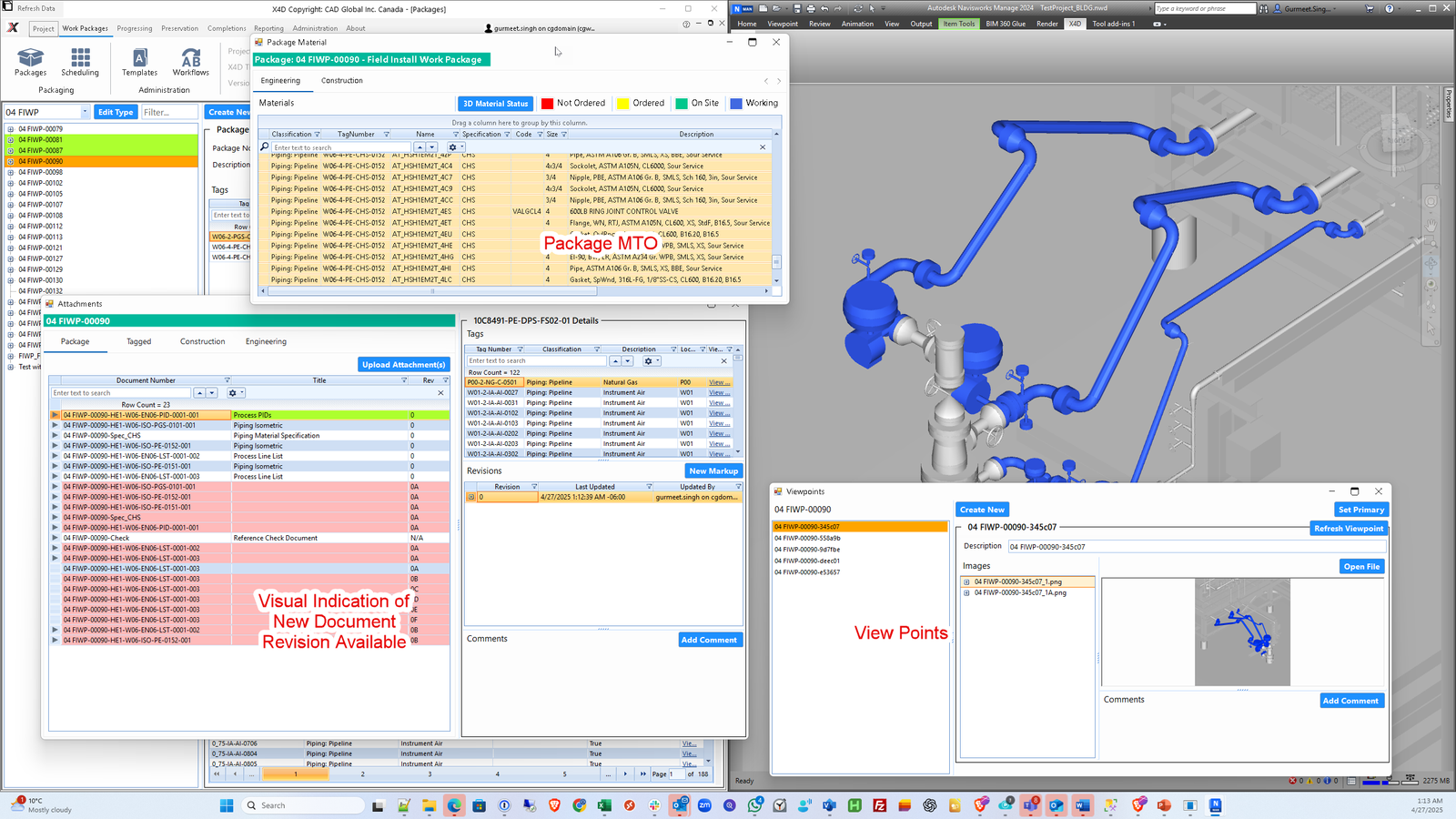Open grid settings gear in Attachments filter row
Screen dimensions: 1456x819
(x=233, y=393)
